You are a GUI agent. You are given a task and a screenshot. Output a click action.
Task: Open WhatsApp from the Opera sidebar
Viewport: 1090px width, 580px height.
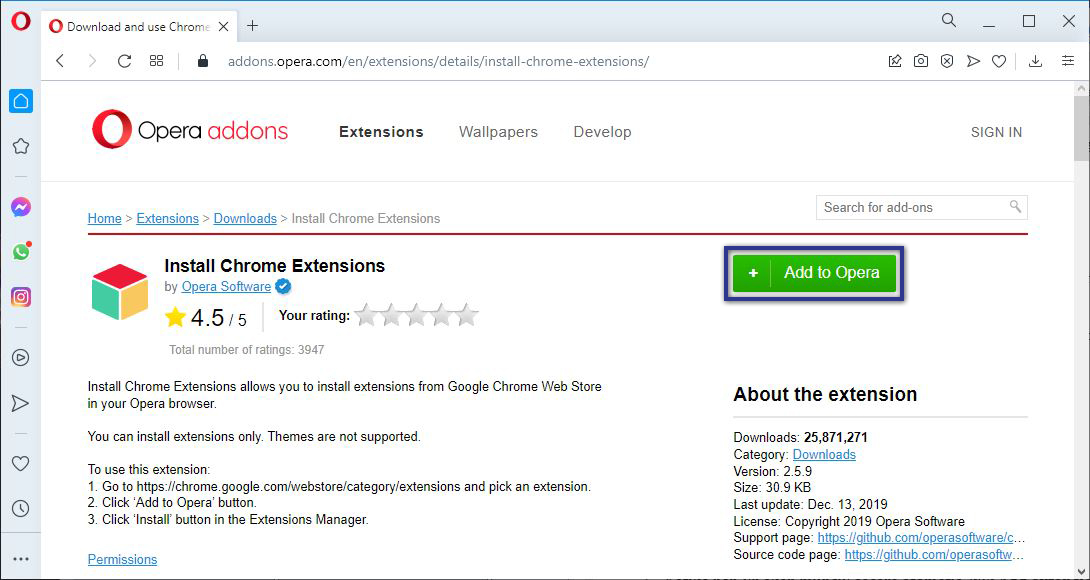(x=21, y=252)
